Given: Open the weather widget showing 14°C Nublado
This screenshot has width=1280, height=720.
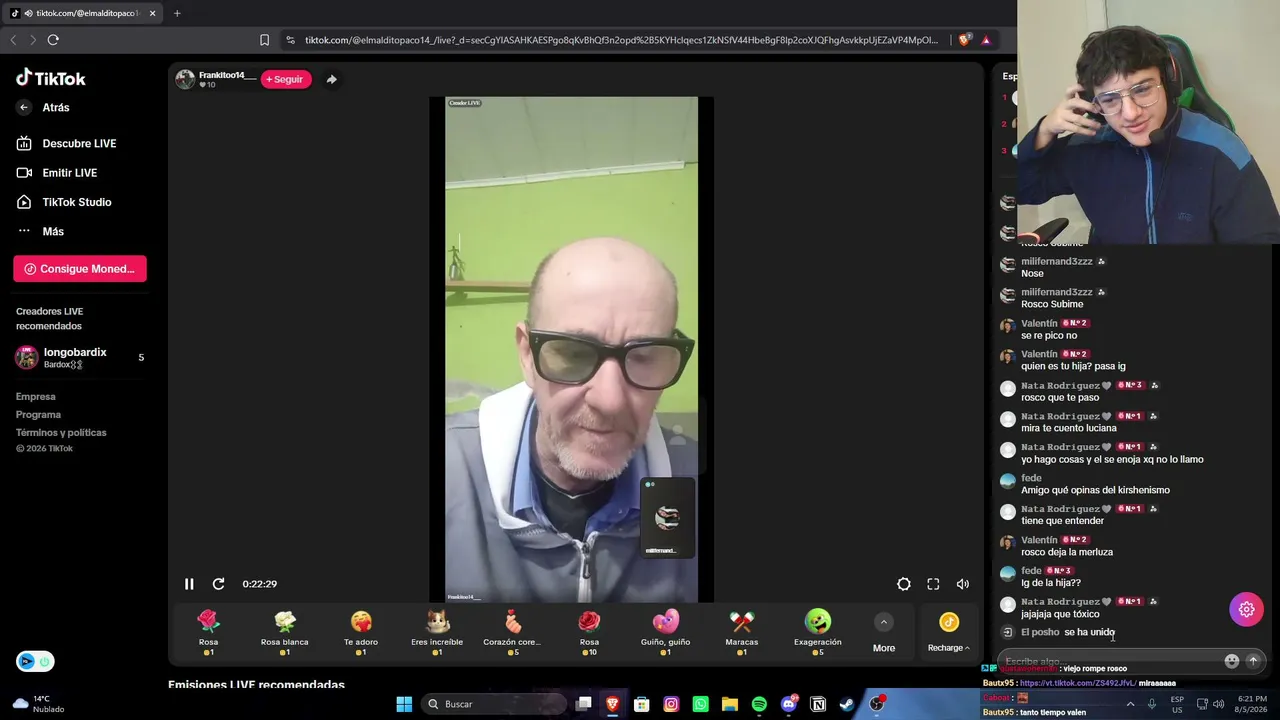Looking at the screenshot, I should pyautogui.click(x=40, y=704).
